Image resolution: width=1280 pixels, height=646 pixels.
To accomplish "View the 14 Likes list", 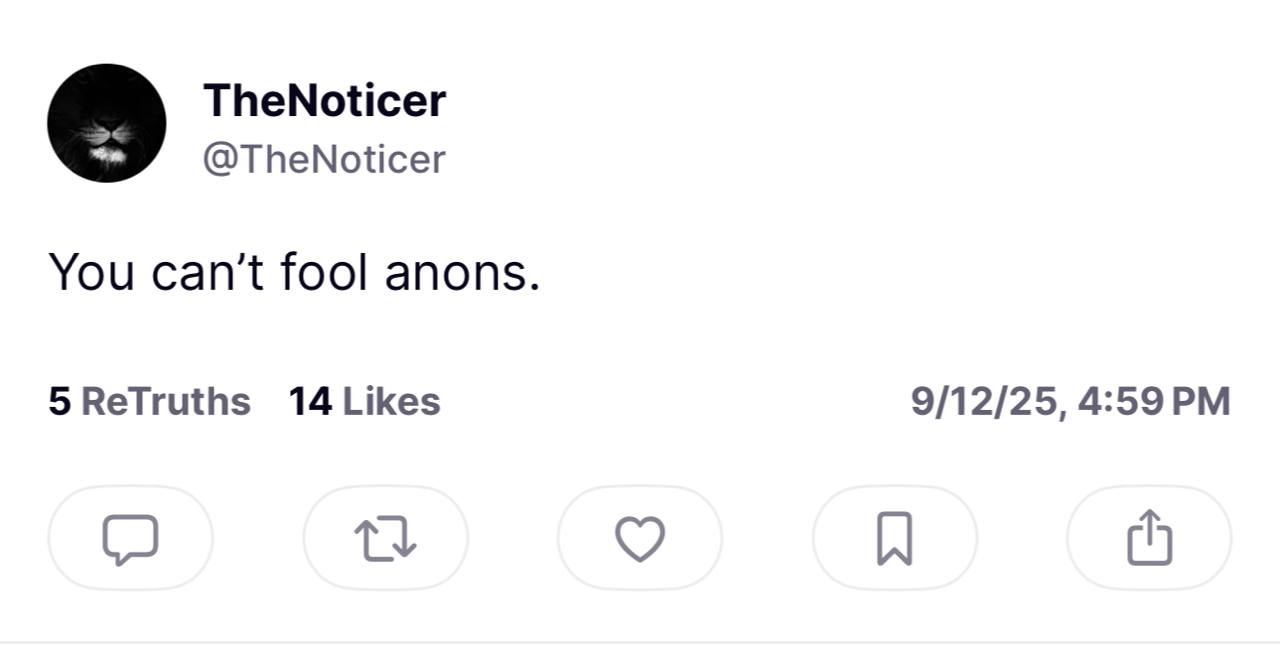I will (x=365, y=401).
